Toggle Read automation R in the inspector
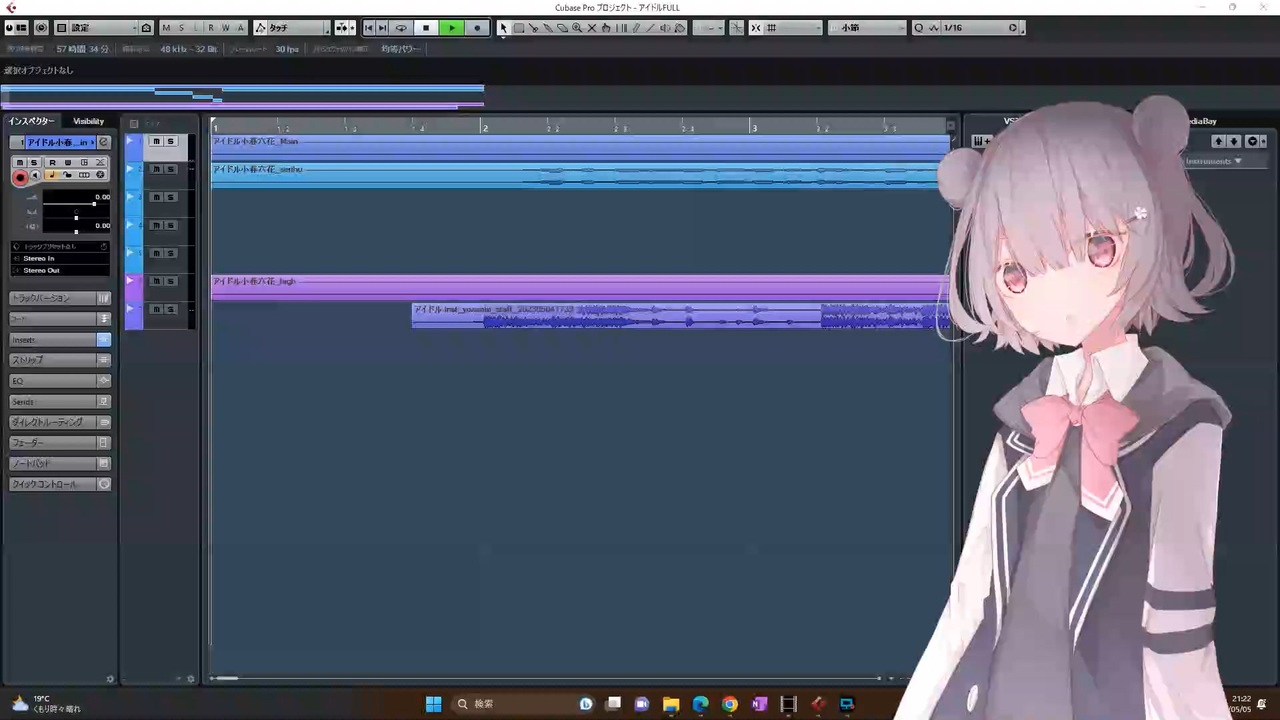Image resolution: width=1280 pixels, height=720 pixels. [x=52, y=162]
